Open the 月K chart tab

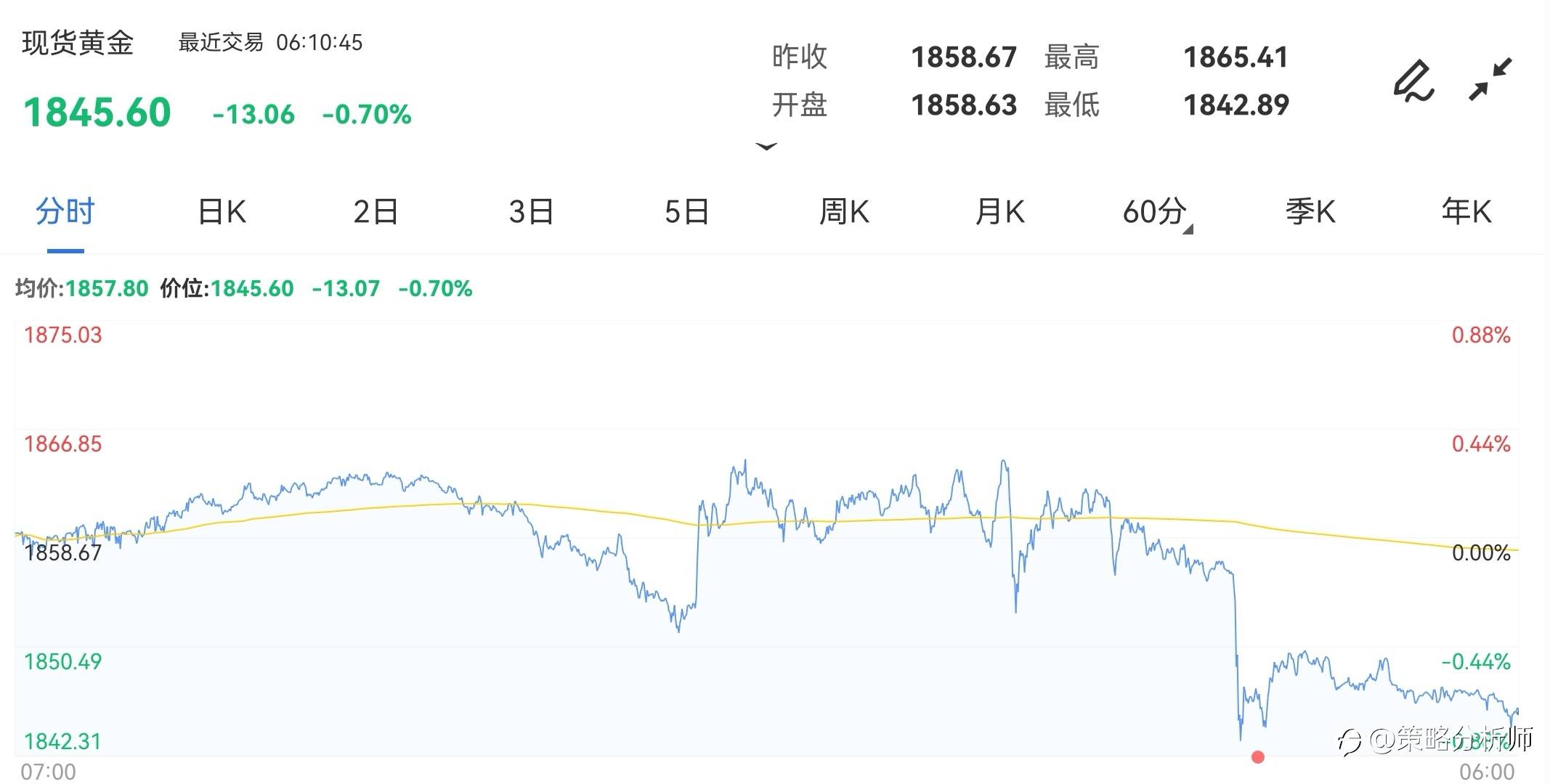pos(999,212)
